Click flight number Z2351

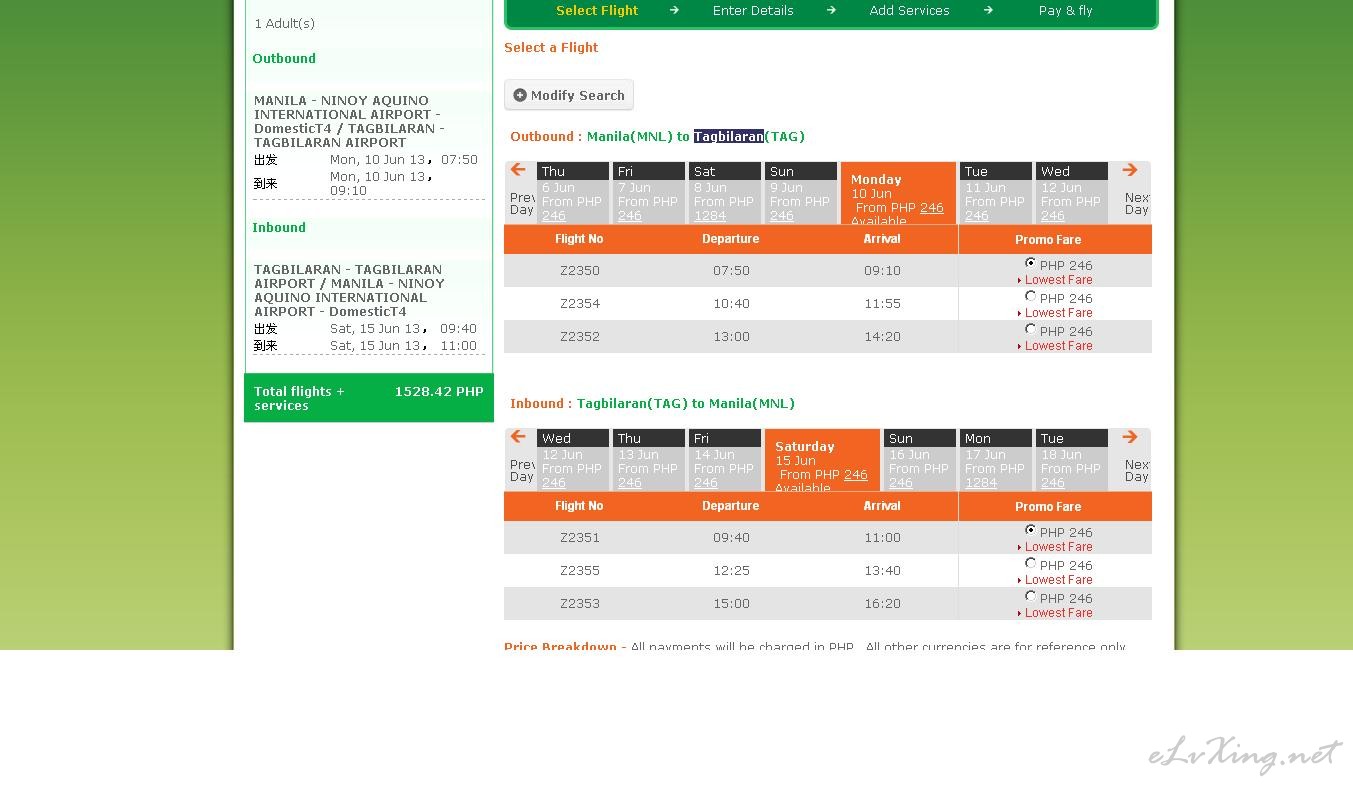click(x=580, y=538)
